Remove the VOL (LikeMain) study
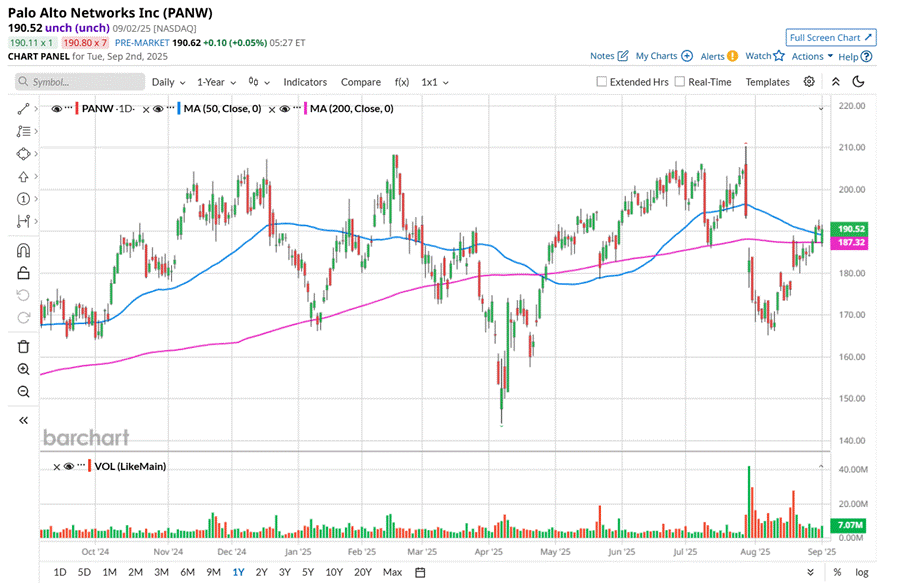The image size is (903, 586). [56, 467]
